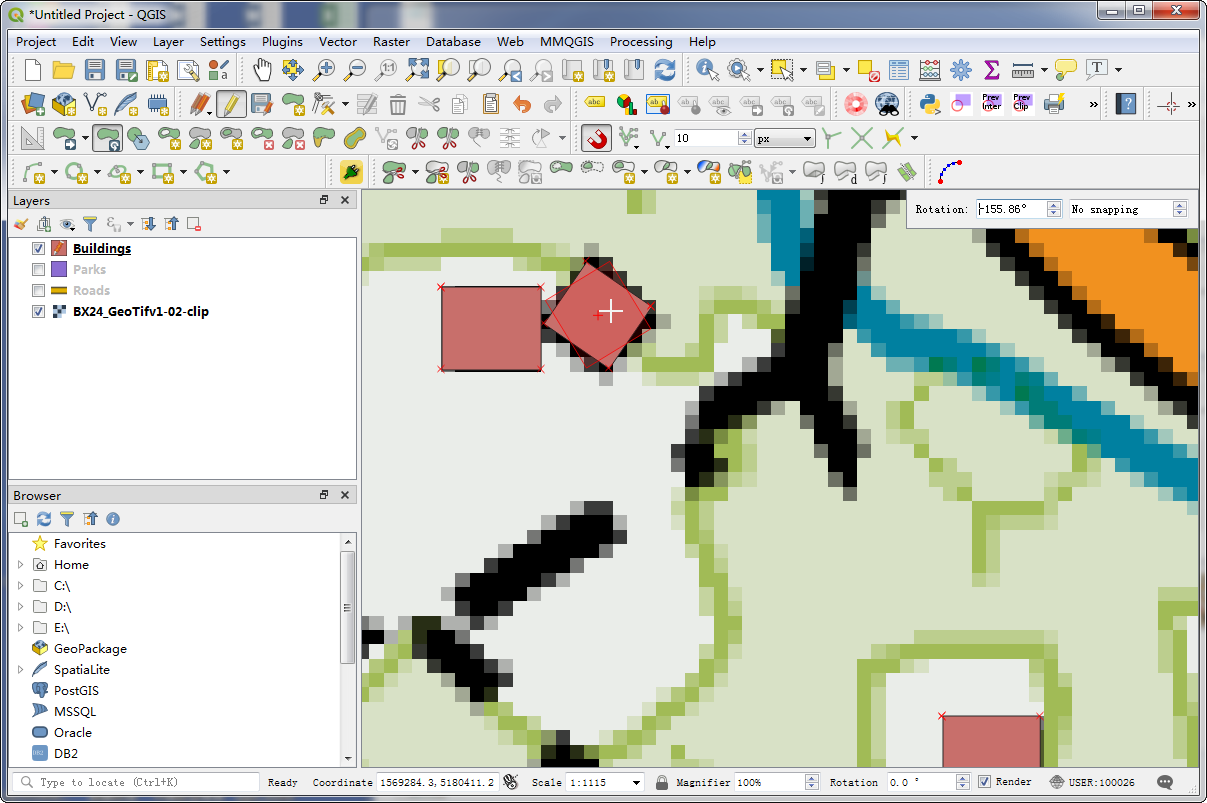Open the Layer menu

coord(168,41)
